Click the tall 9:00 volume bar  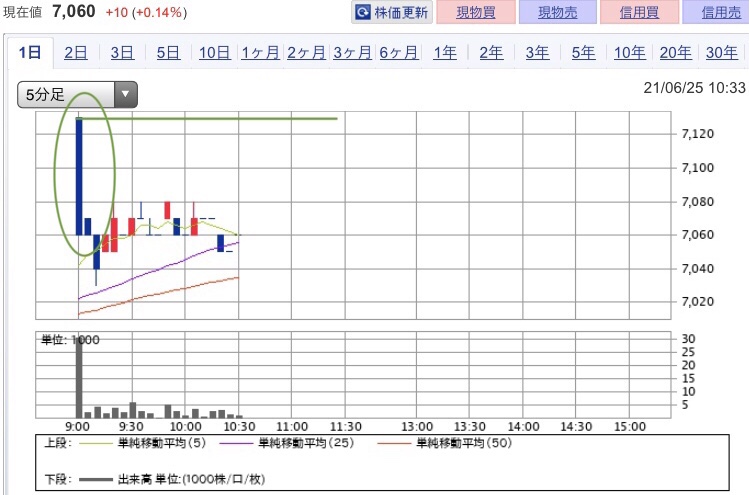click(79, 377)
